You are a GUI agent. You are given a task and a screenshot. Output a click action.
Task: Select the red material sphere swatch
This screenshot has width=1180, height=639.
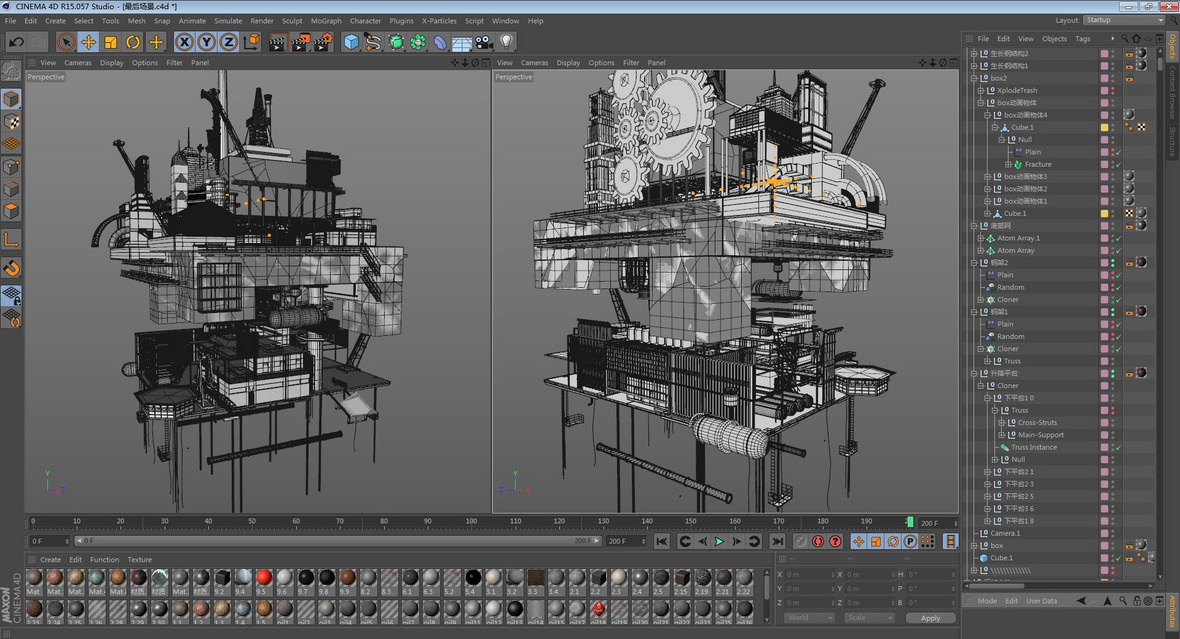click(x=263, y=578)
